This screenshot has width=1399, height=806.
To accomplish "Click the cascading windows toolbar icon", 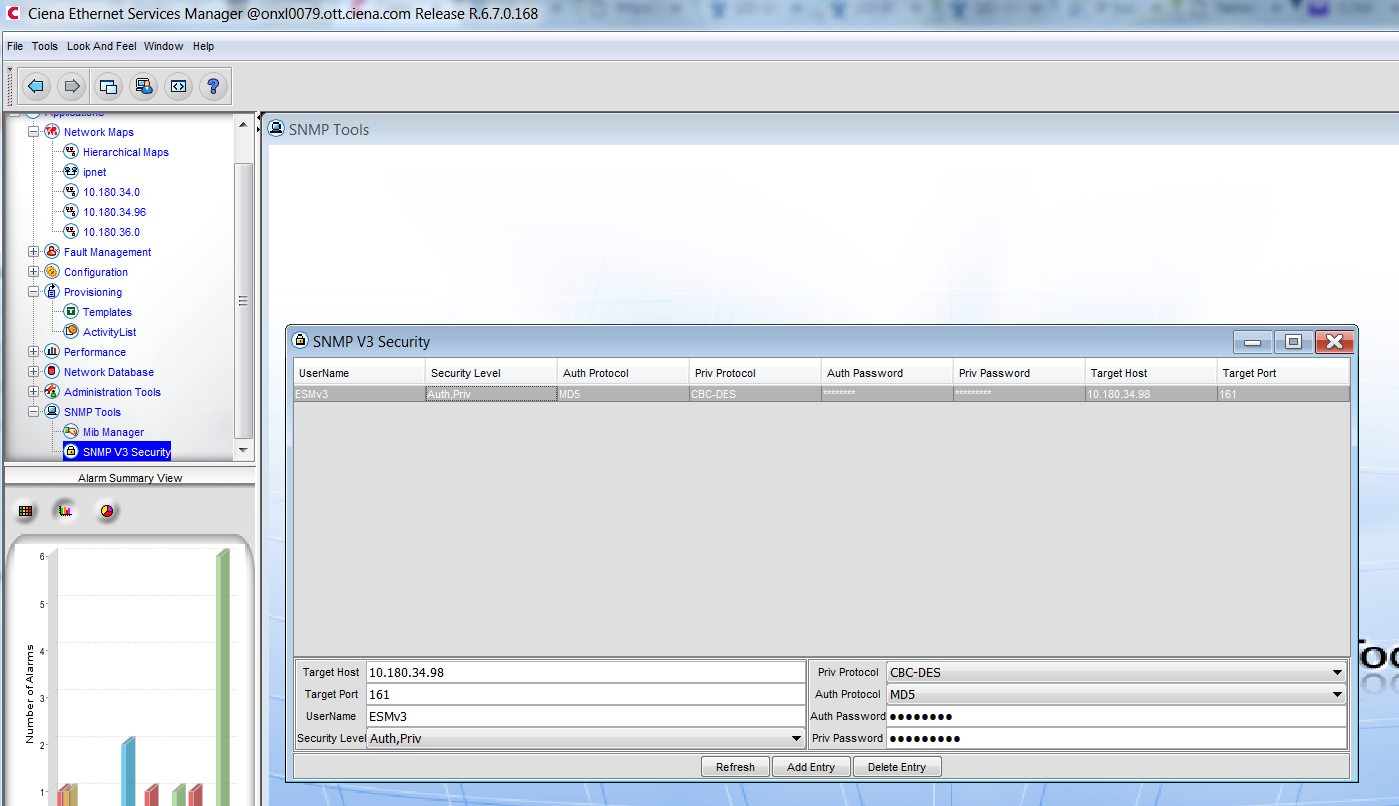I will 108,86.
